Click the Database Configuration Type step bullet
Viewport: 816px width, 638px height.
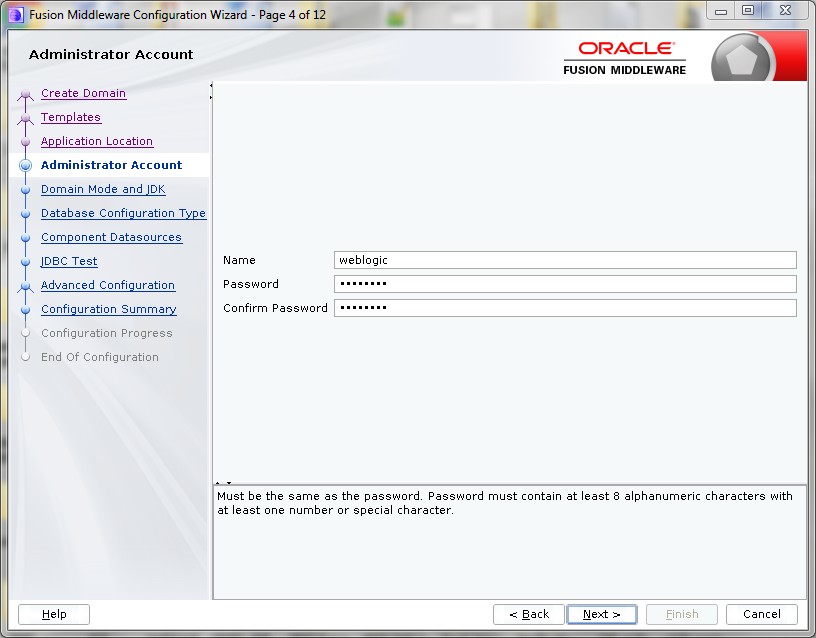click(x=26, y=213)
